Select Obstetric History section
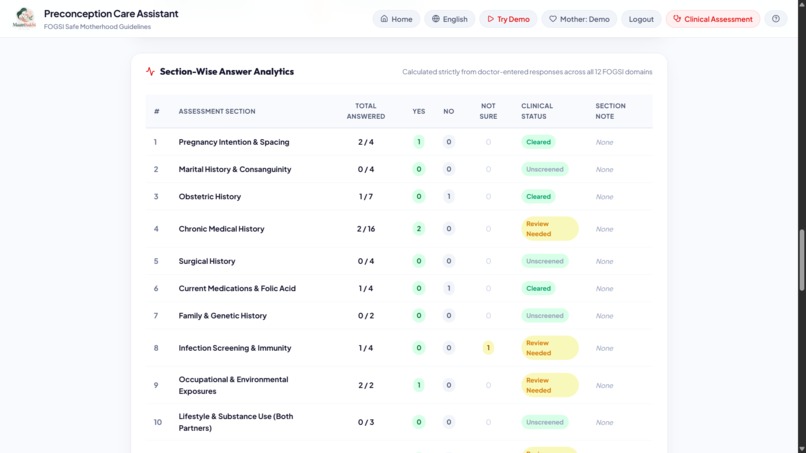 pos(399,196)
